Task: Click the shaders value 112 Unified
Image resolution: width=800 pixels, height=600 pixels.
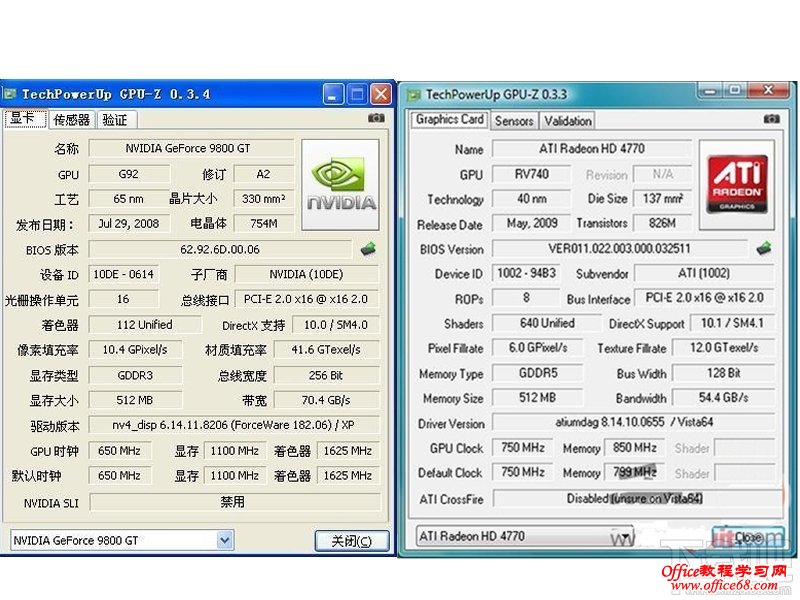Action: 145,325
